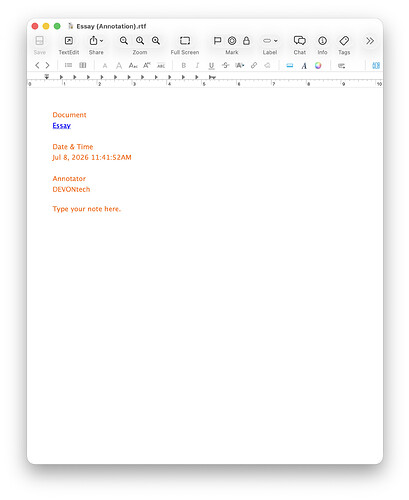
Task: Open the Chat panel
Action: (300, 41)
